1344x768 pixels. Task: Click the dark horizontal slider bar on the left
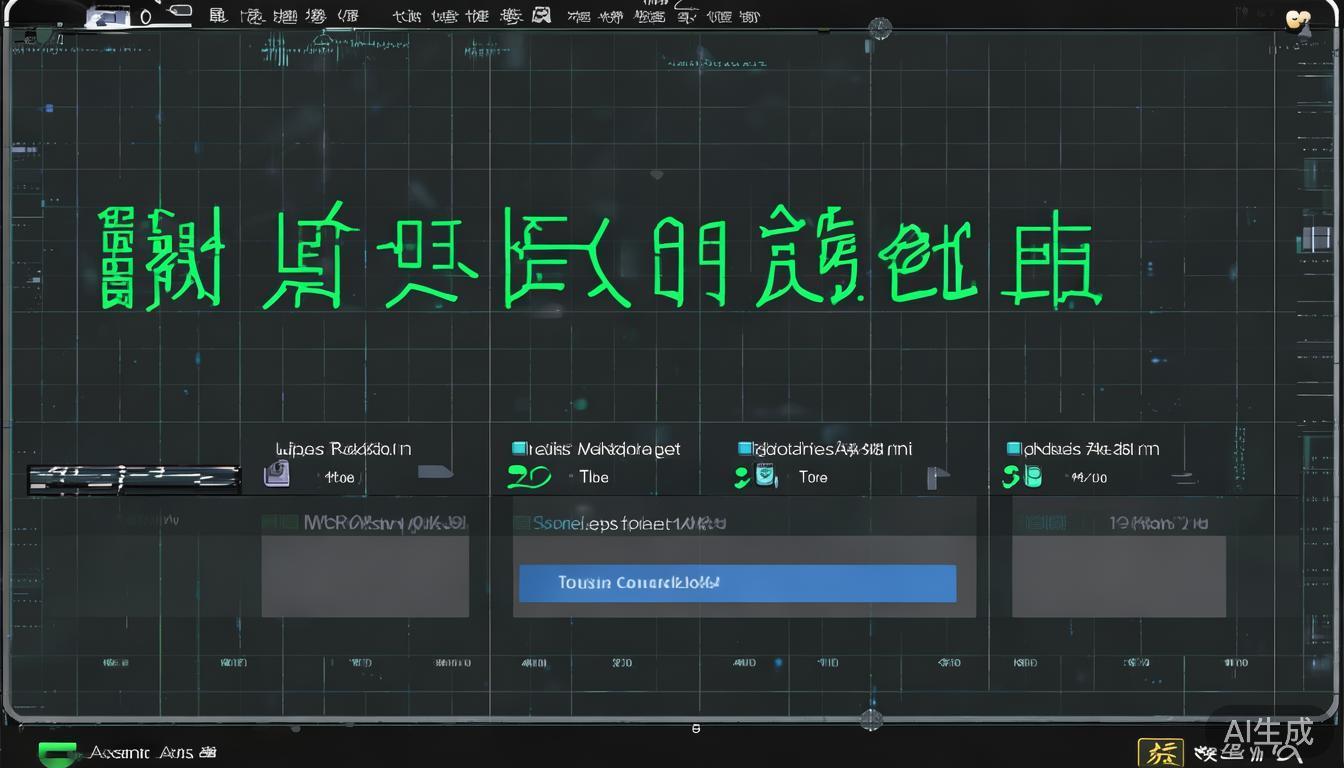[133, 478]
